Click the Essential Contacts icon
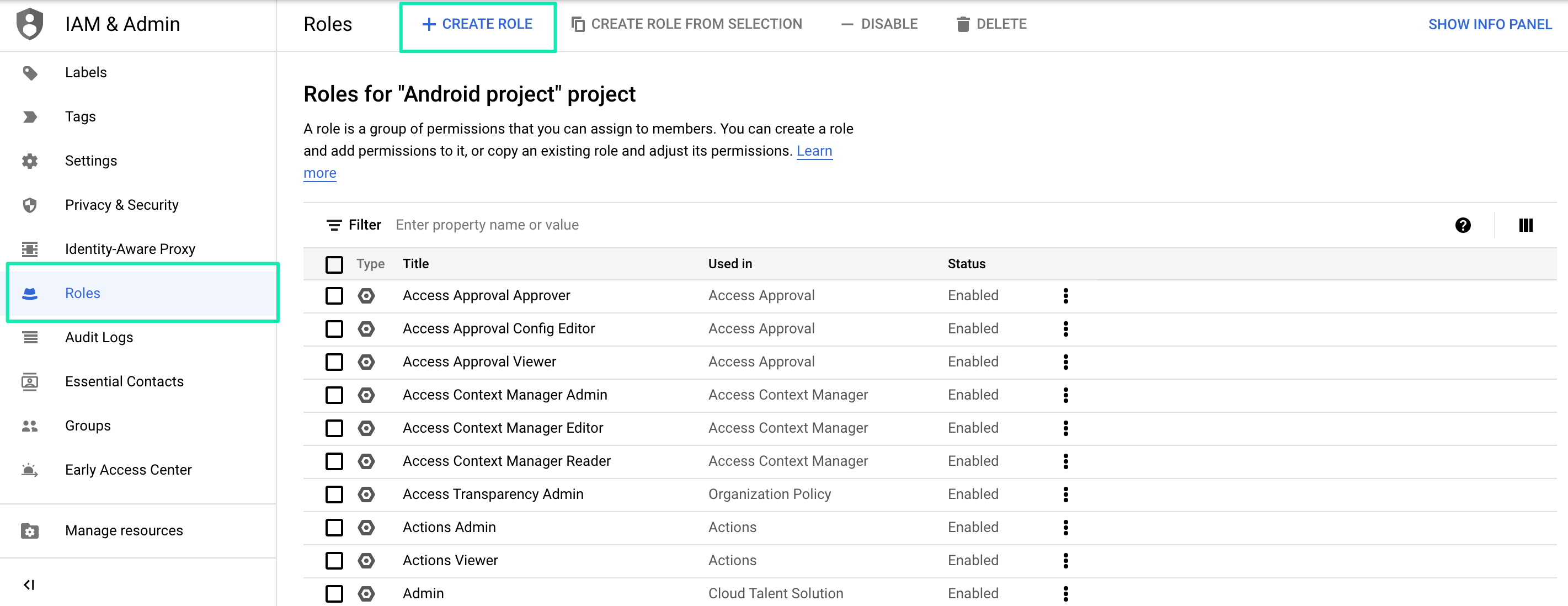Screen dimensions: 1568x606 30,382
